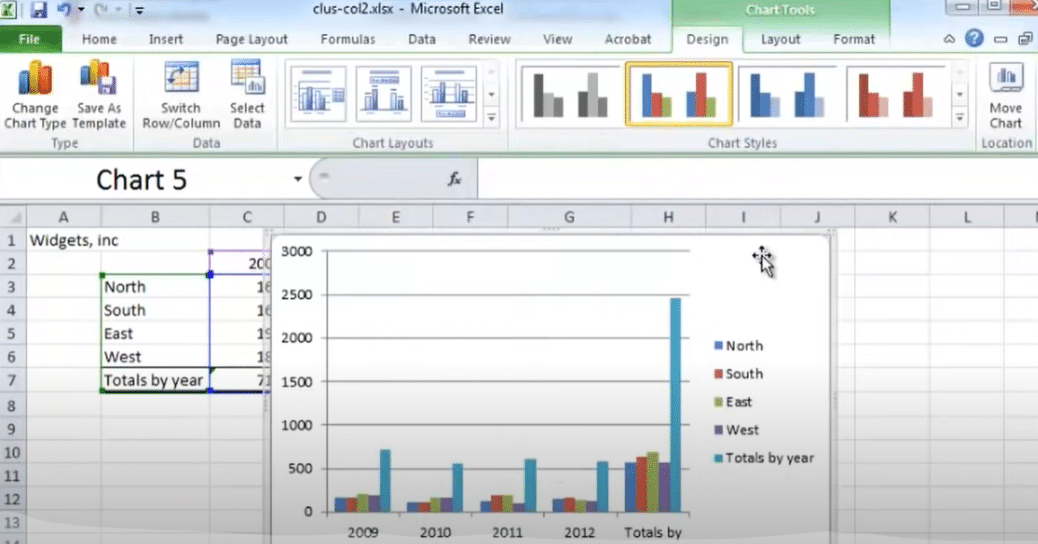The width and height of the screenshot is (1038, 544).
Task: Switch to the Layout tab
Action: [x=780, y=39]
